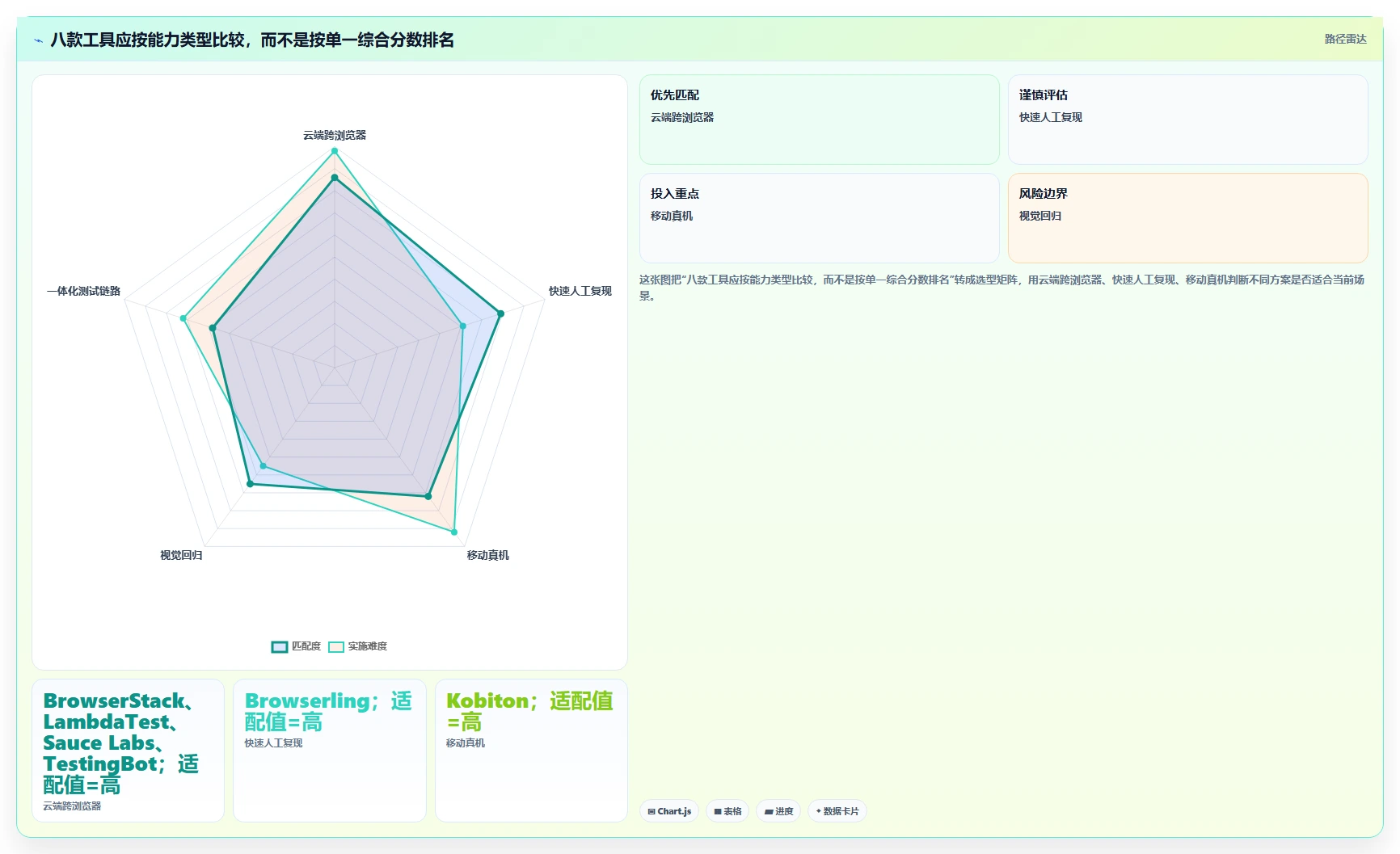This screenshot has height=854, width=1400.
Task: Select the 数据卡片 tag chip
Action: (837, 811)
